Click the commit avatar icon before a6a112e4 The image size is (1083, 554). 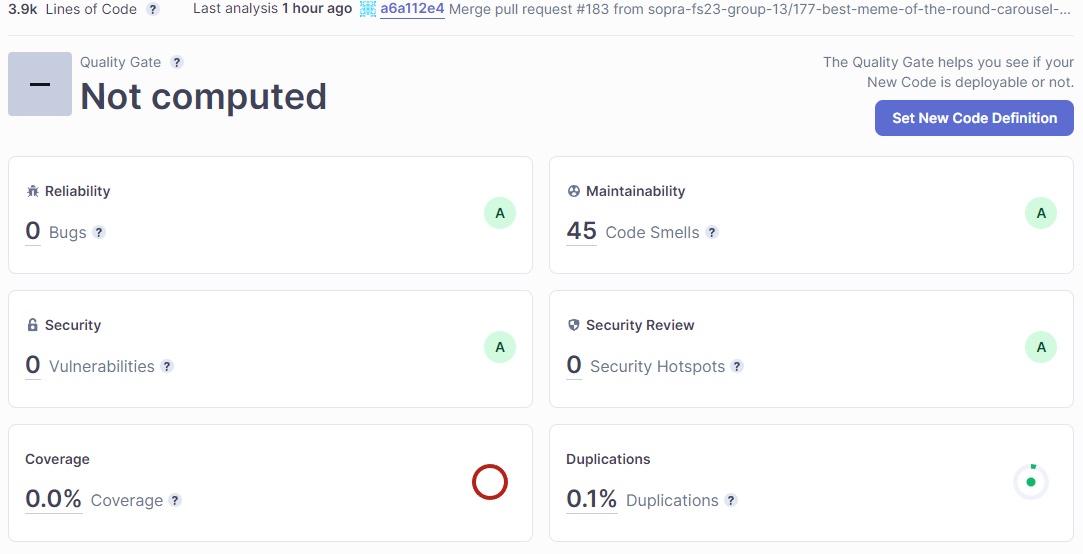click(368, 9)
